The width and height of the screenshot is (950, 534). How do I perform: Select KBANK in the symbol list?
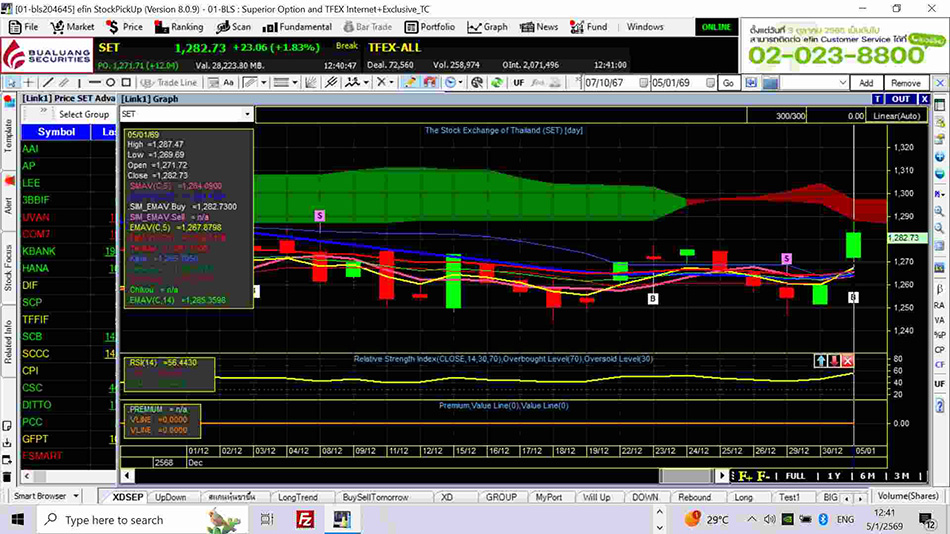click(x=40, y=250)
